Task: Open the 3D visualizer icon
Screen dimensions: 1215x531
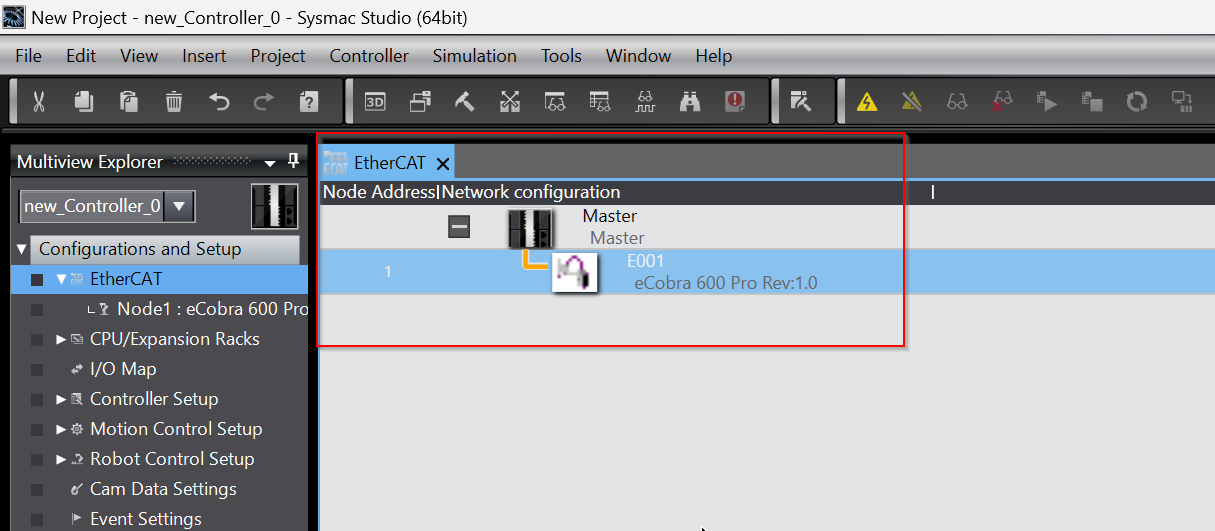Action: [375, 101]
